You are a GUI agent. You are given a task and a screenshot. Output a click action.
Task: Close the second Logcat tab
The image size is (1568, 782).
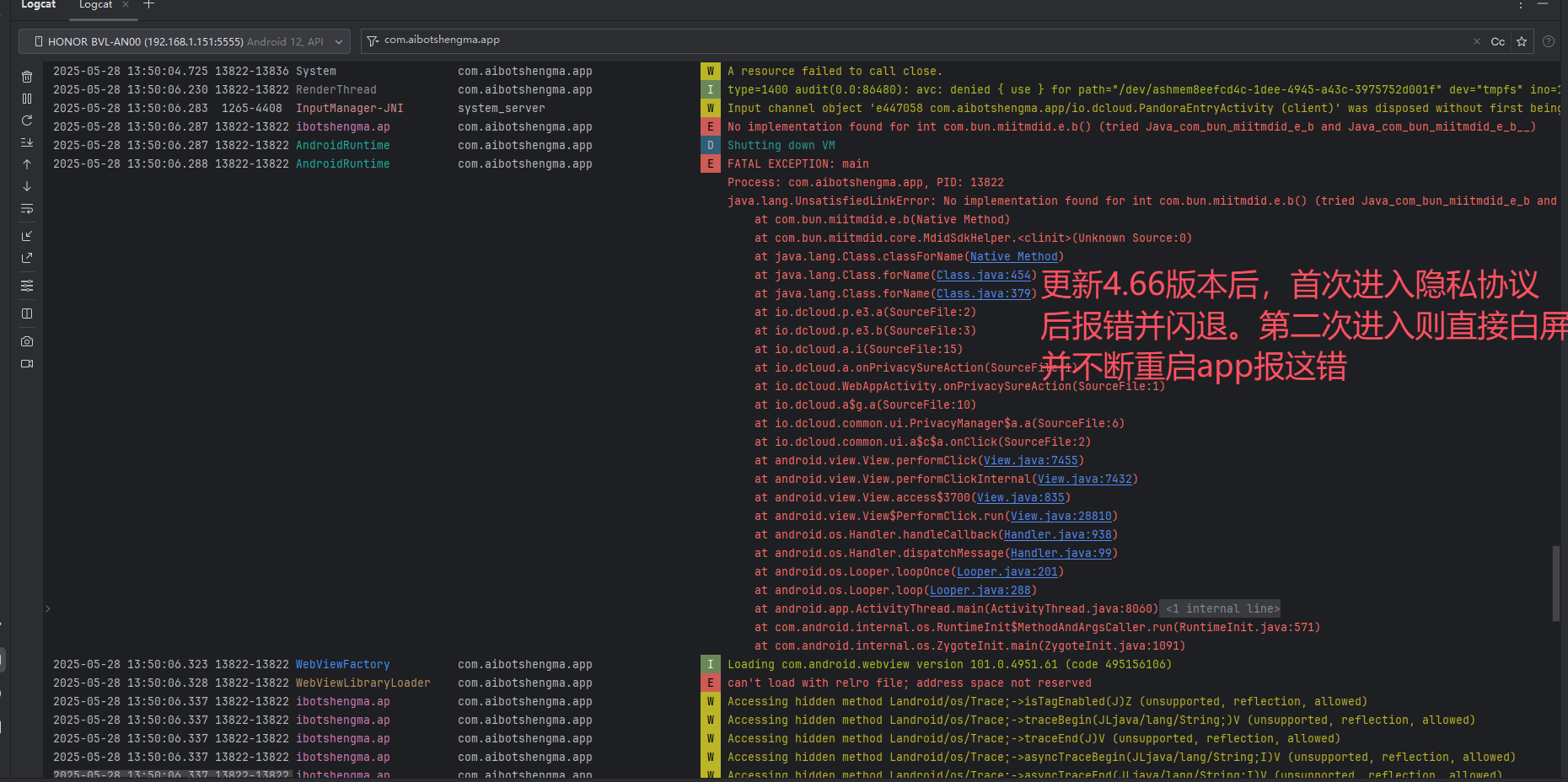(x=126, y=5)
